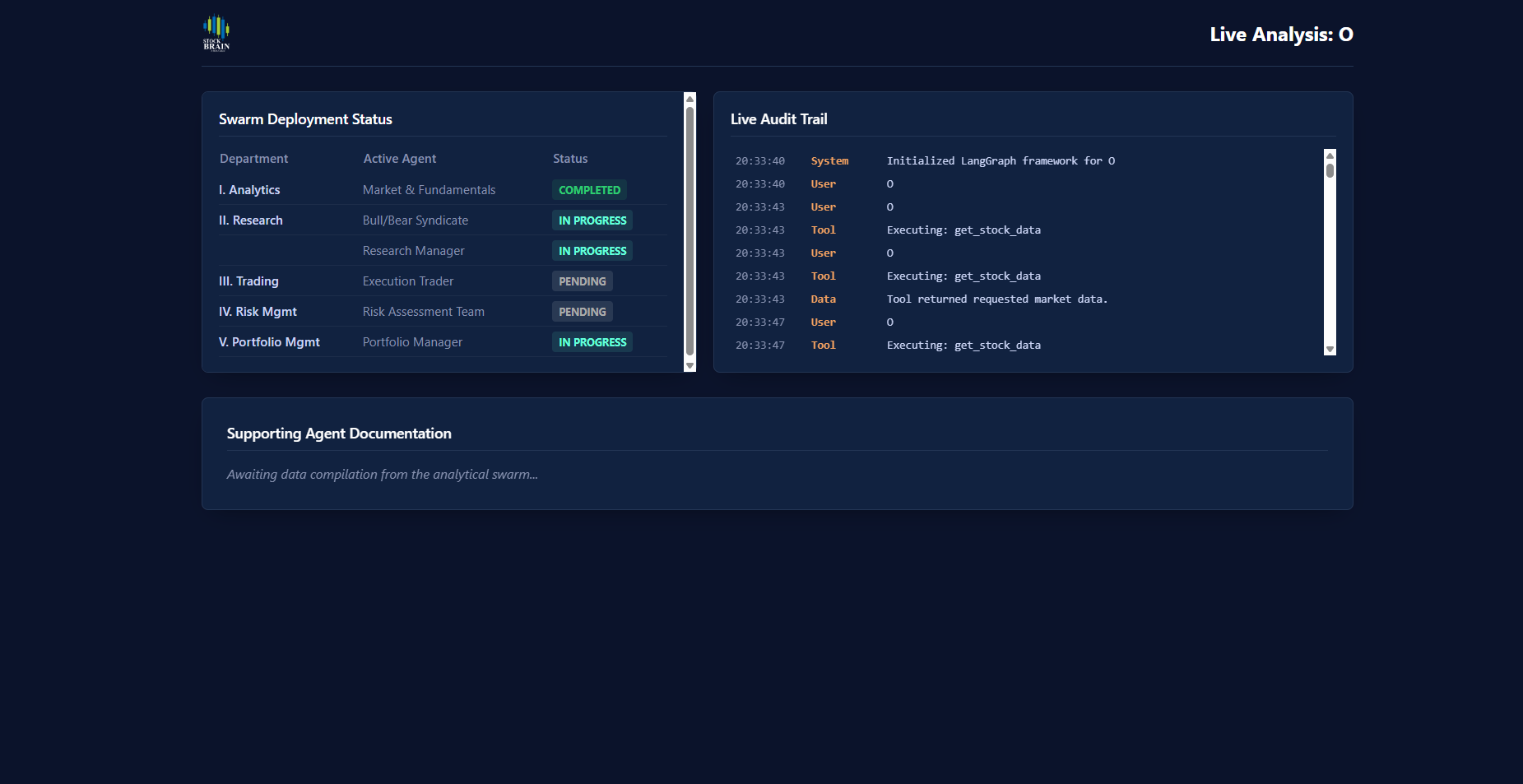Click the Data source label
The height and width of the screenshot is (784, 1523).
click(x=824, y=299)
